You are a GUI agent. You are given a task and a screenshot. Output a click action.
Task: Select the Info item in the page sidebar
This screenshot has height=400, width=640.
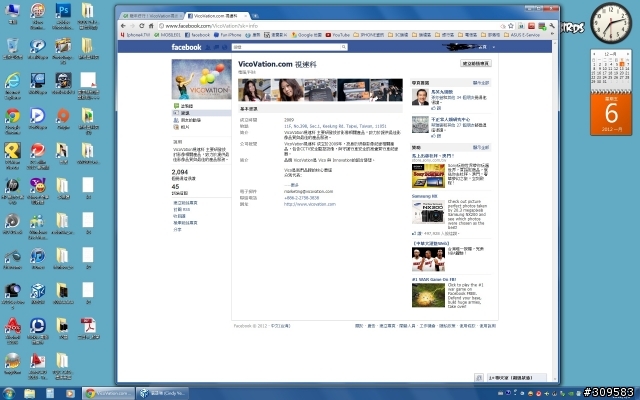point(201,113)
